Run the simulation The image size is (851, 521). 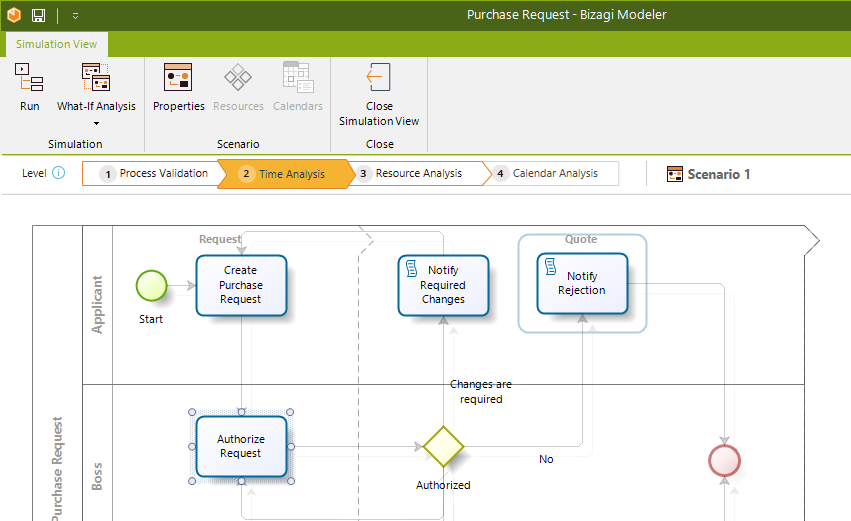coord(29,87)
